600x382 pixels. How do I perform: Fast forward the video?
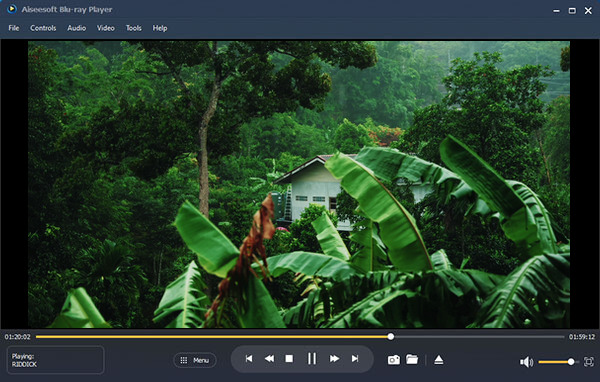coord(334,359)
